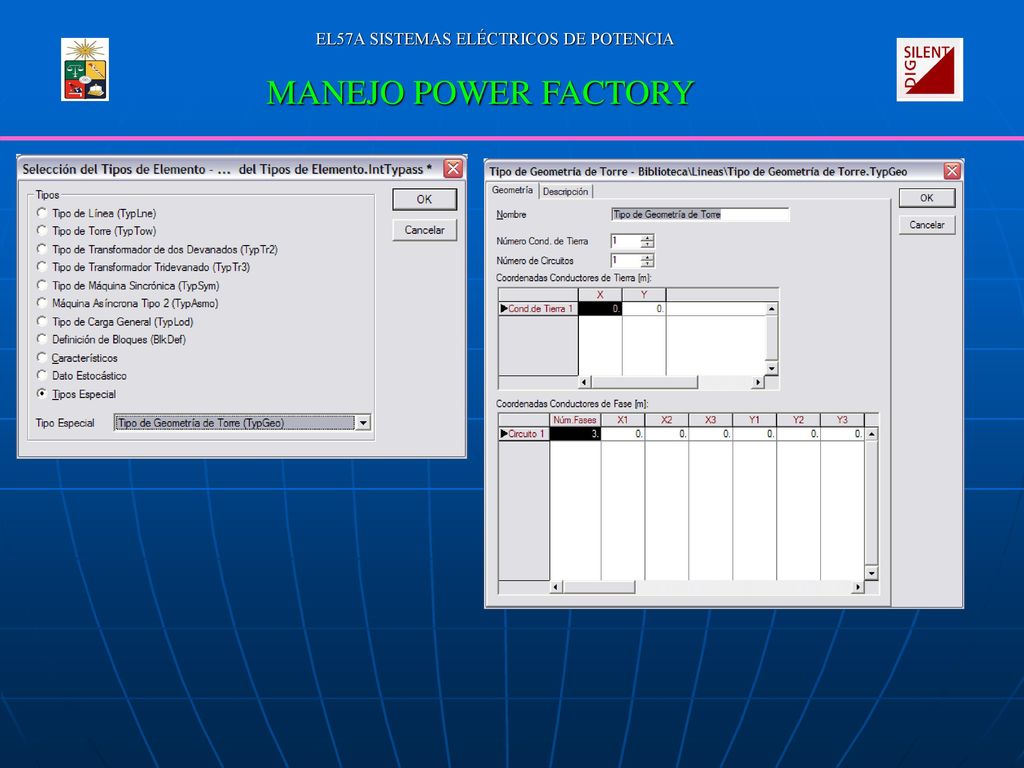Click left arrow of phase table horizontal scrollbar
This screenshot has width=1024, height=768.
(x=556, y=587)
